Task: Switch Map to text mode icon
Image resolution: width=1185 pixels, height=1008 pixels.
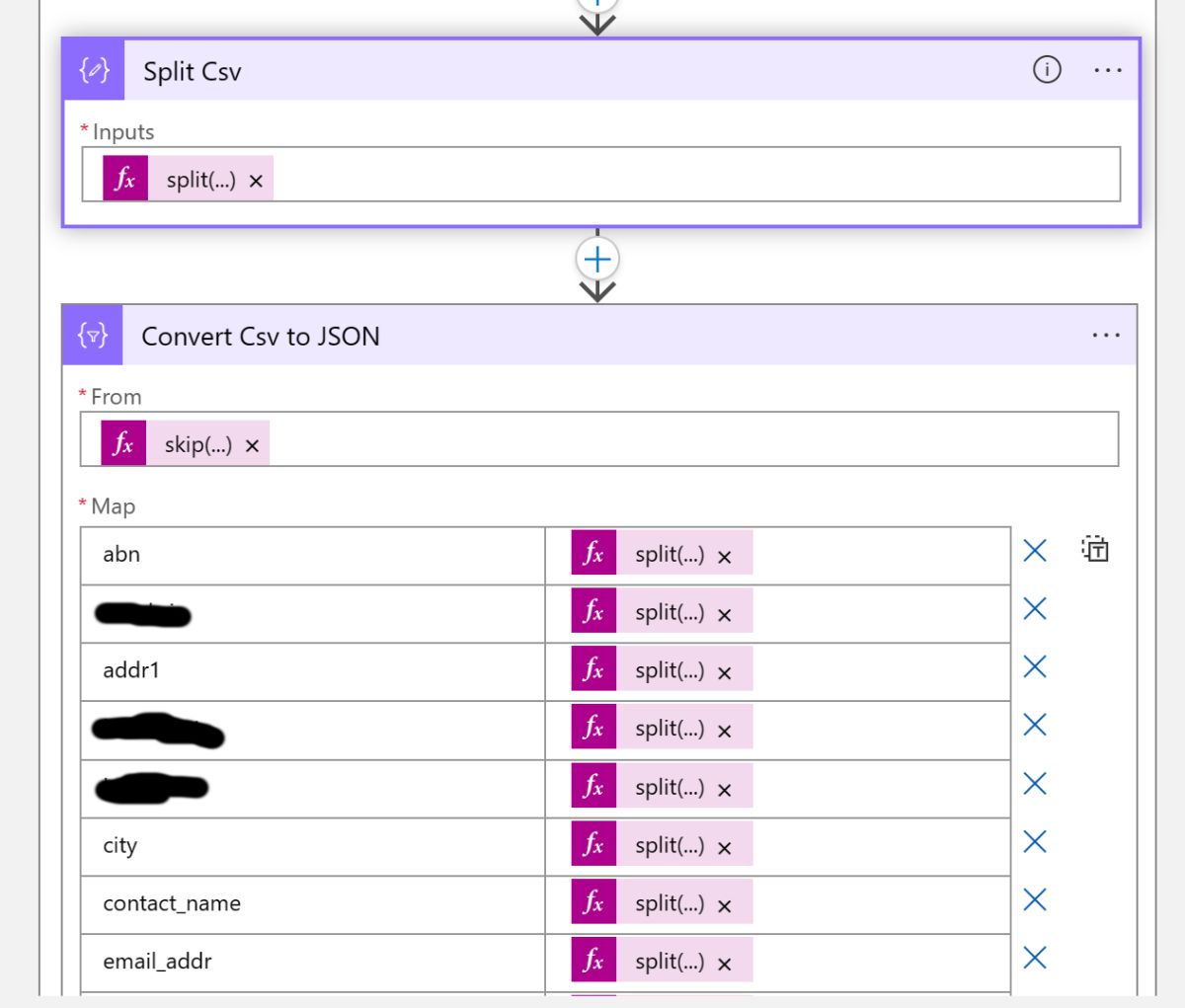Action: click(x=1095, y=550)
